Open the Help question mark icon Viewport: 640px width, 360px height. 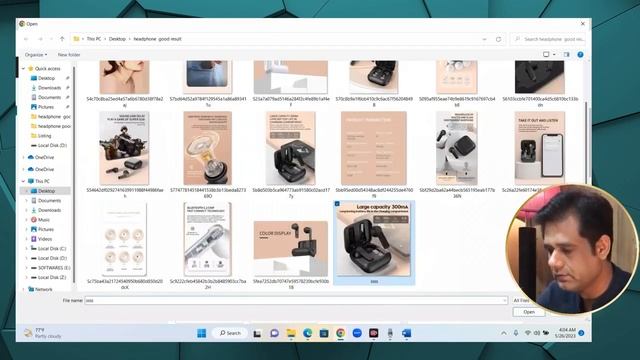click(x=580, y=55)
